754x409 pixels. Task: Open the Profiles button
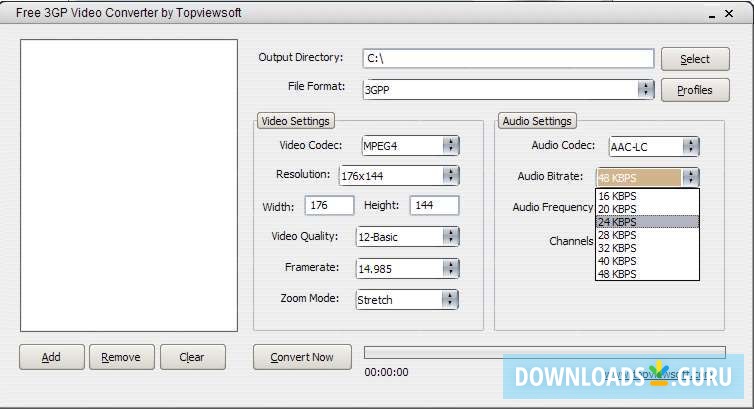coord(695,90)
